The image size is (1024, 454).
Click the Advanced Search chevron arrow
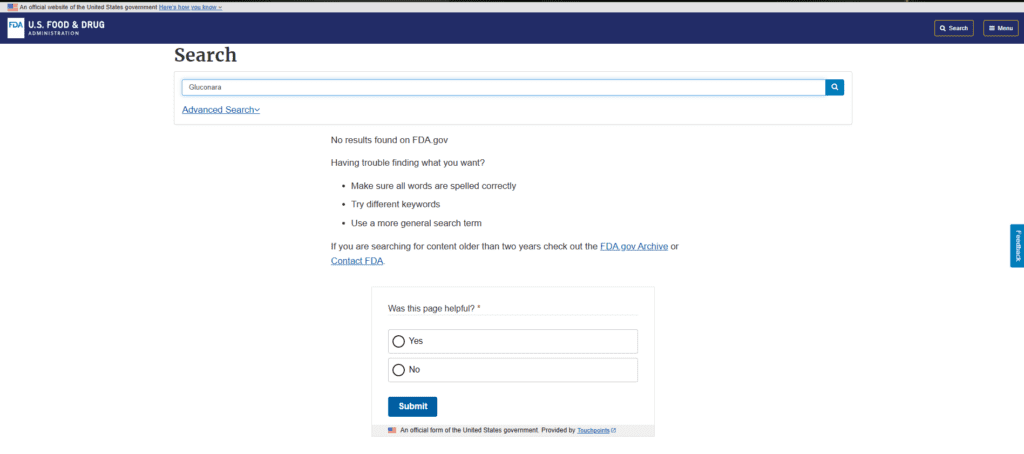pos(257,110)
